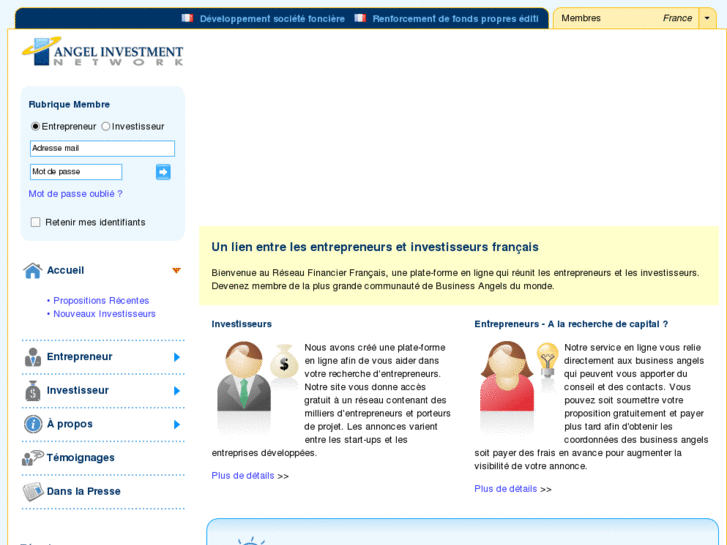Screen dimensions: 727x545
Task: Open Renforcement de fonds propres ticker link
Action: point(455,19)
